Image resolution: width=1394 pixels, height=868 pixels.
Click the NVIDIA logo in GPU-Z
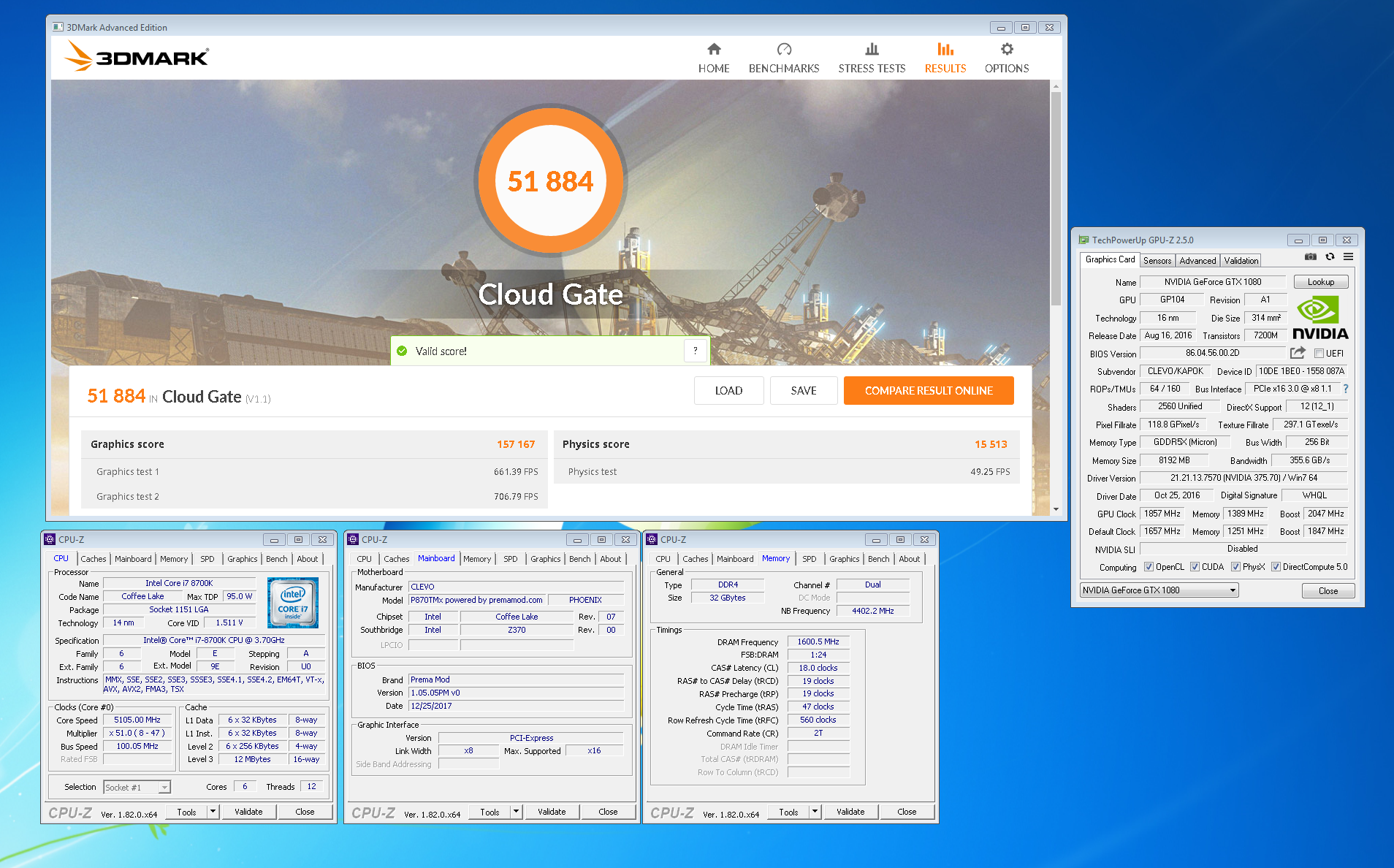pos(1319,318)
